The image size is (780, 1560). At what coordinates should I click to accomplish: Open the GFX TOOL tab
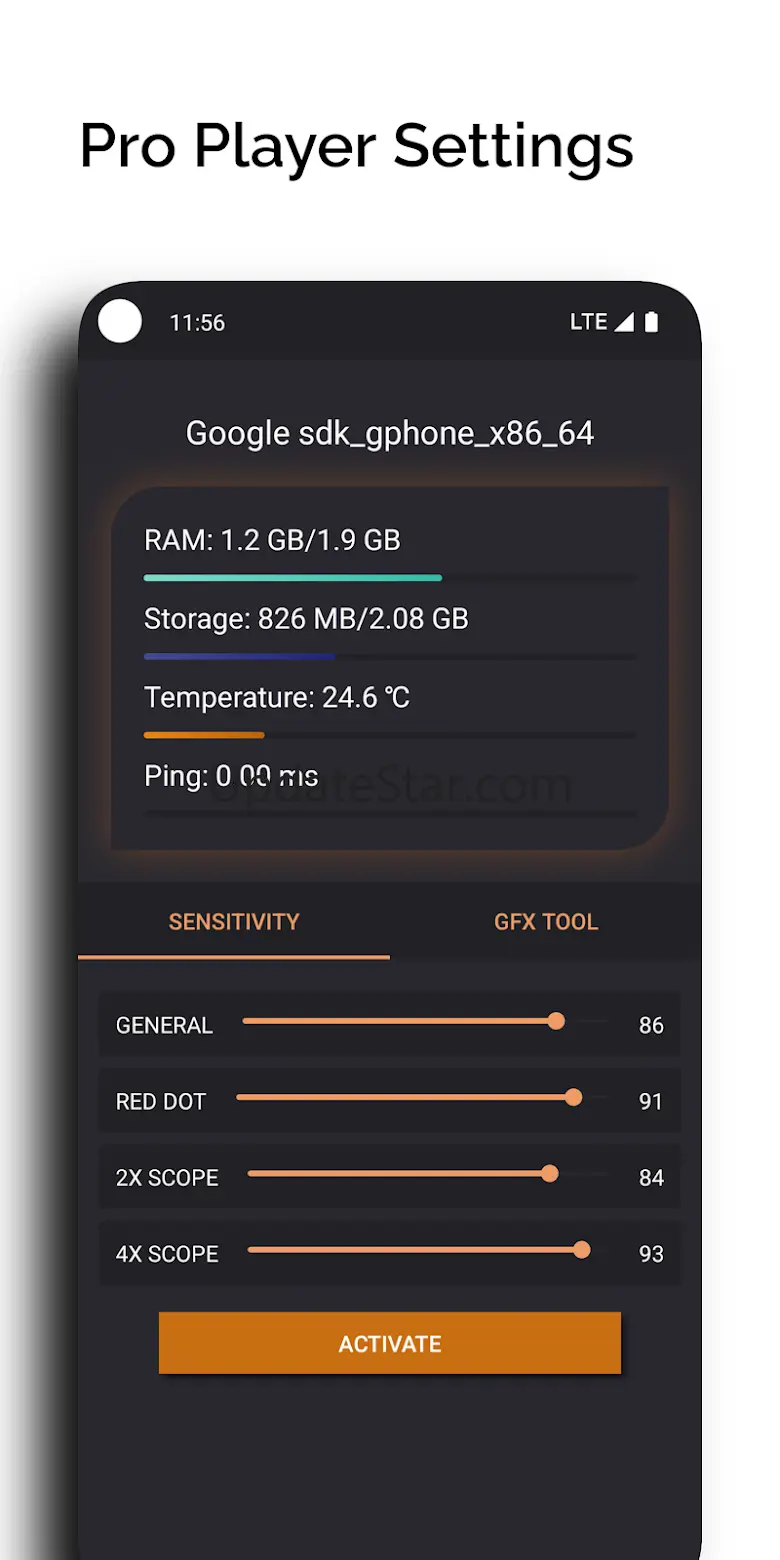546,922
